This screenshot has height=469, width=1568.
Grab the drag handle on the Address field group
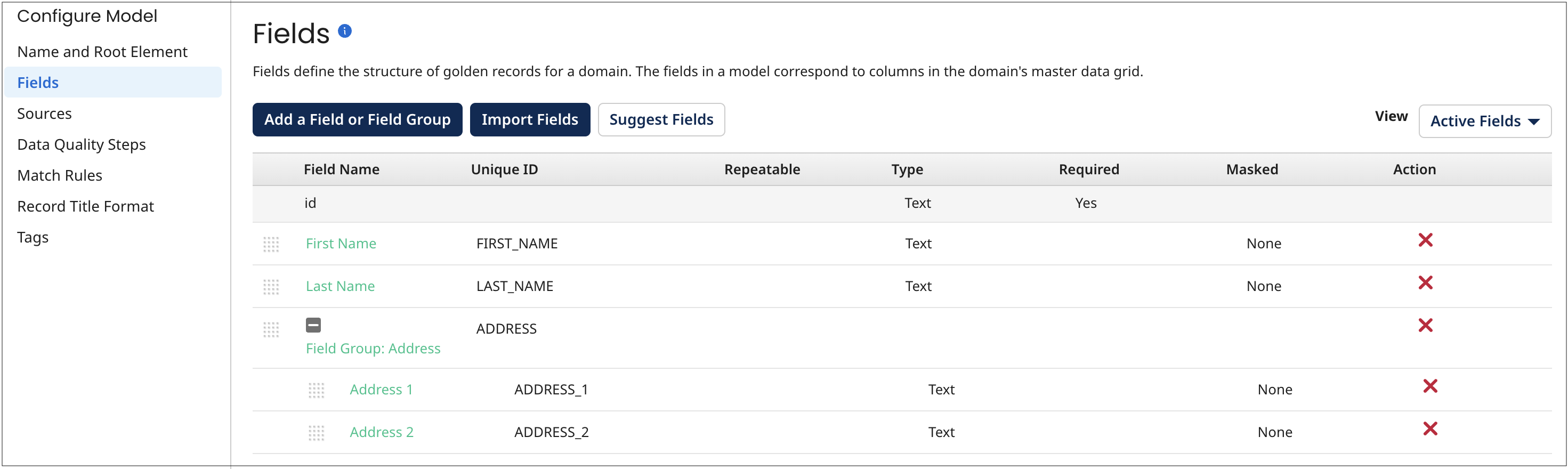271,330
